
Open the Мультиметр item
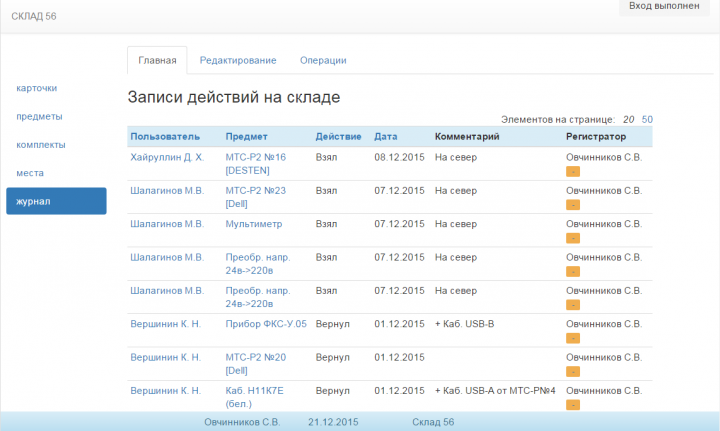(253, 224)
